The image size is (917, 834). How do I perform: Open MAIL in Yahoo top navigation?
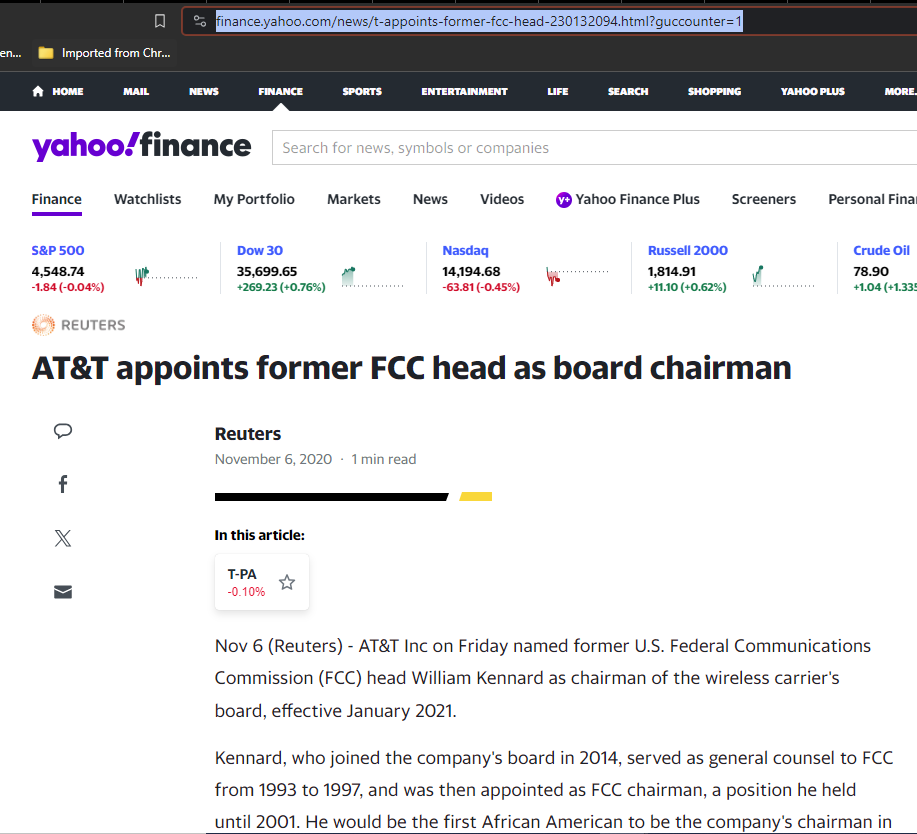click(x=136, y=91)
